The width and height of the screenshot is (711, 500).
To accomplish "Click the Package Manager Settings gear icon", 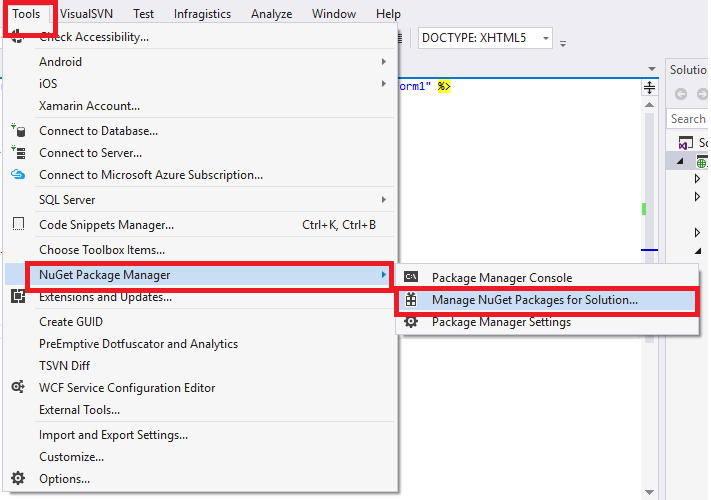I will 410,322.
